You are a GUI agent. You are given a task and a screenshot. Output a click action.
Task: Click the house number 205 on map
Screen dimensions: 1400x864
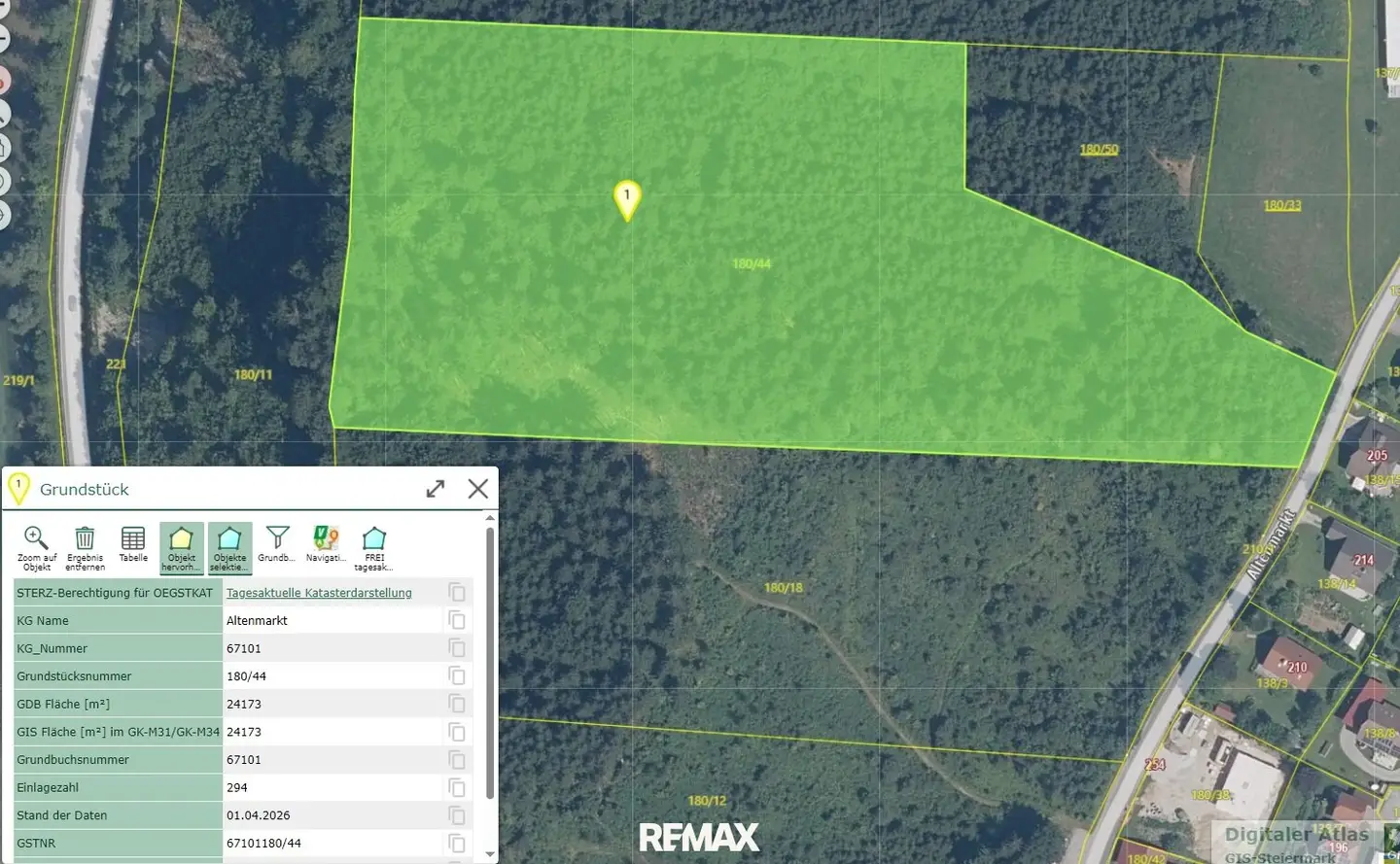pos(1378,455)
